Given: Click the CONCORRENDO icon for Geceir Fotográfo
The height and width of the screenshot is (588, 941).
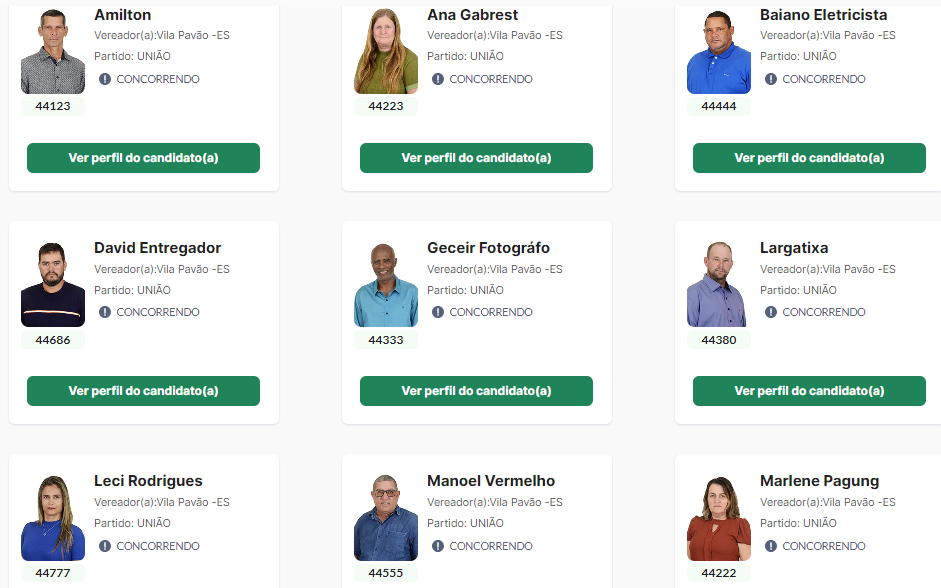Looking at the screenshot, I should tap(438, 312).
